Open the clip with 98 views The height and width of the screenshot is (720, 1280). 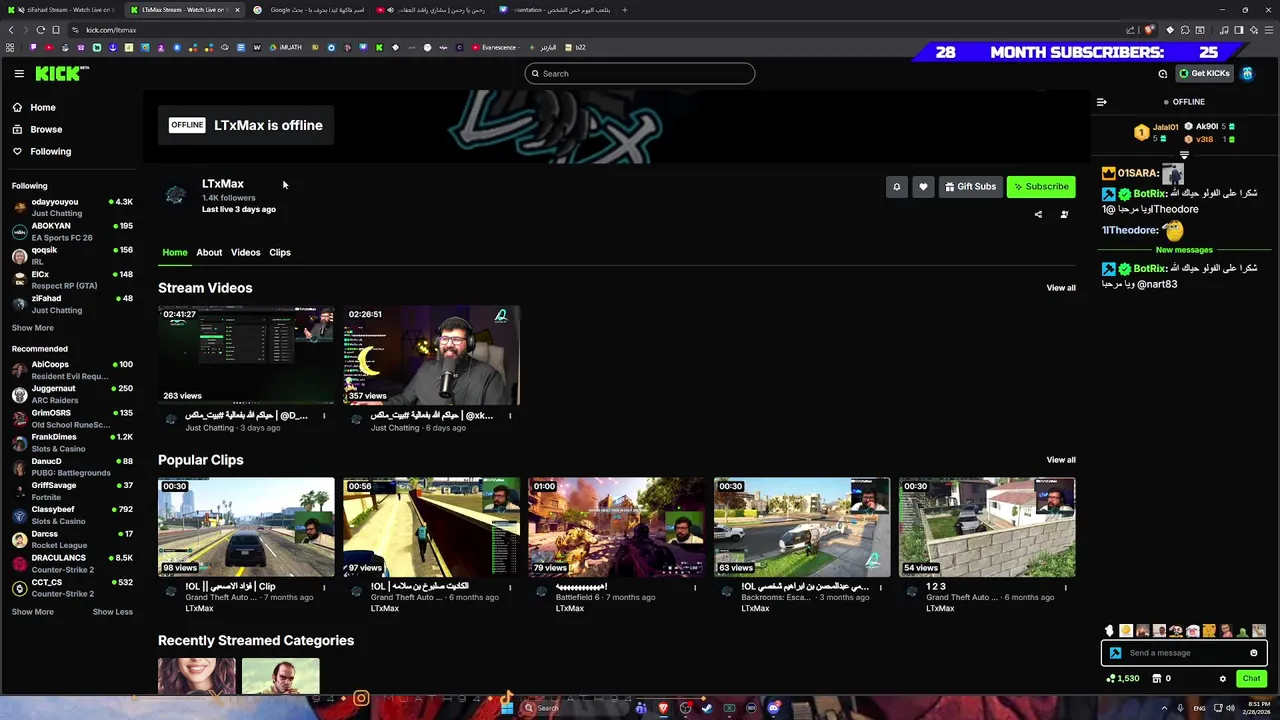click(x=246, y=527)
